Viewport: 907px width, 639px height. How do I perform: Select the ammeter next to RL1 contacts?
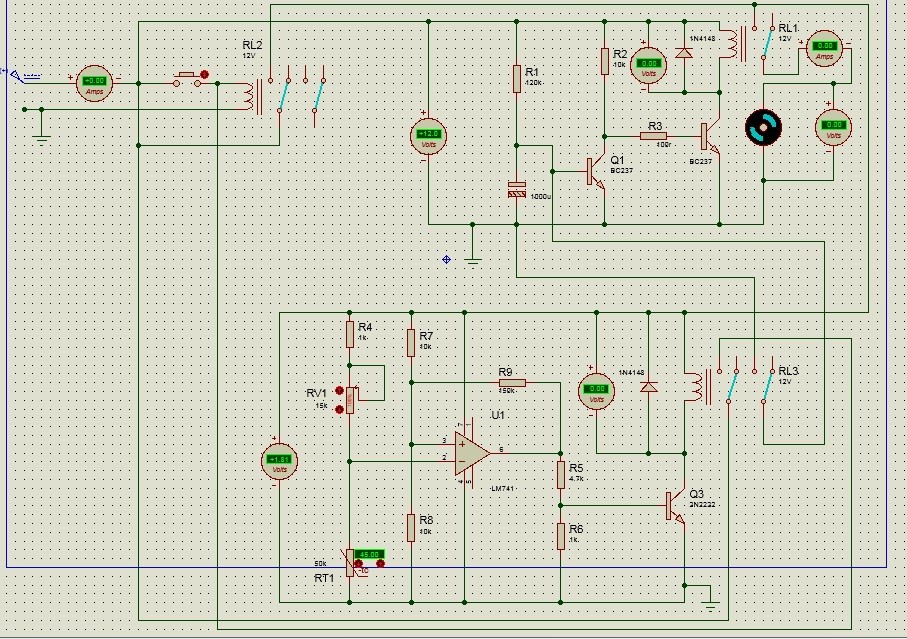[824, 49]
